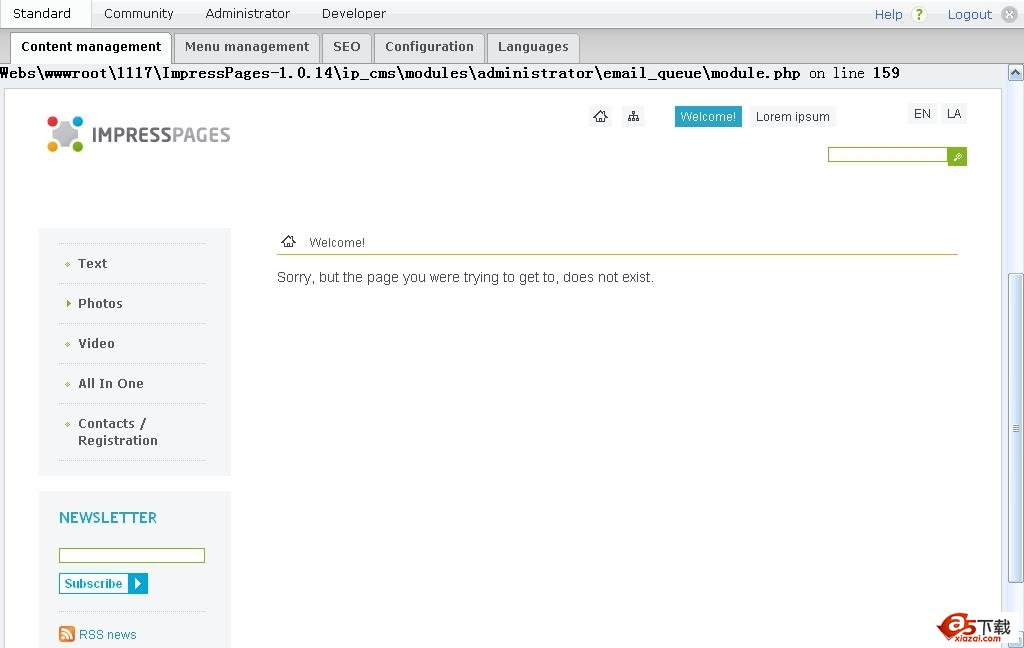Click Welcome! in the breadcrumb
This screenshot has width=1024, height=648.
(x=337, y=242)
